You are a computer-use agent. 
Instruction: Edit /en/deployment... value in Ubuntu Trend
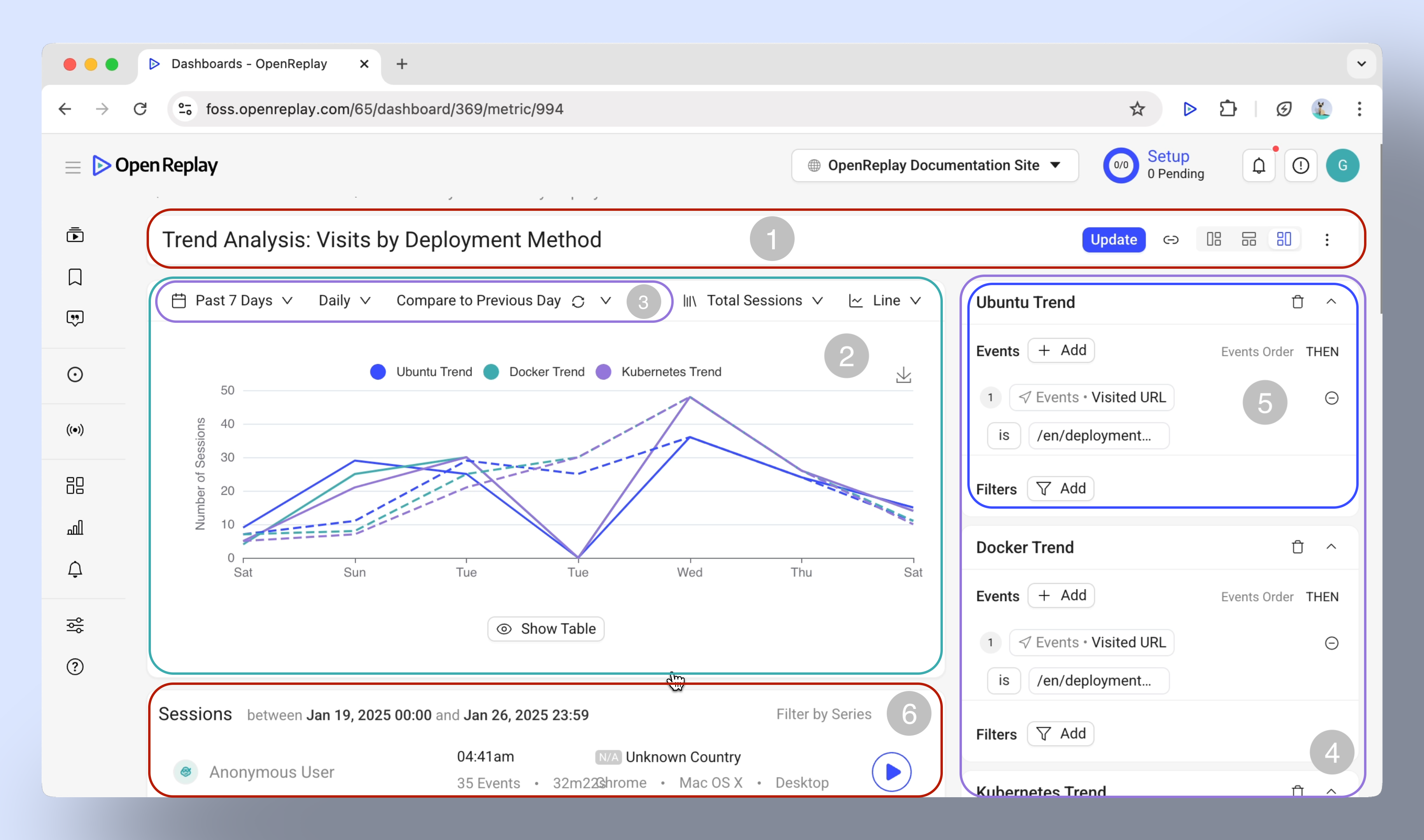tap(1098, 435)
